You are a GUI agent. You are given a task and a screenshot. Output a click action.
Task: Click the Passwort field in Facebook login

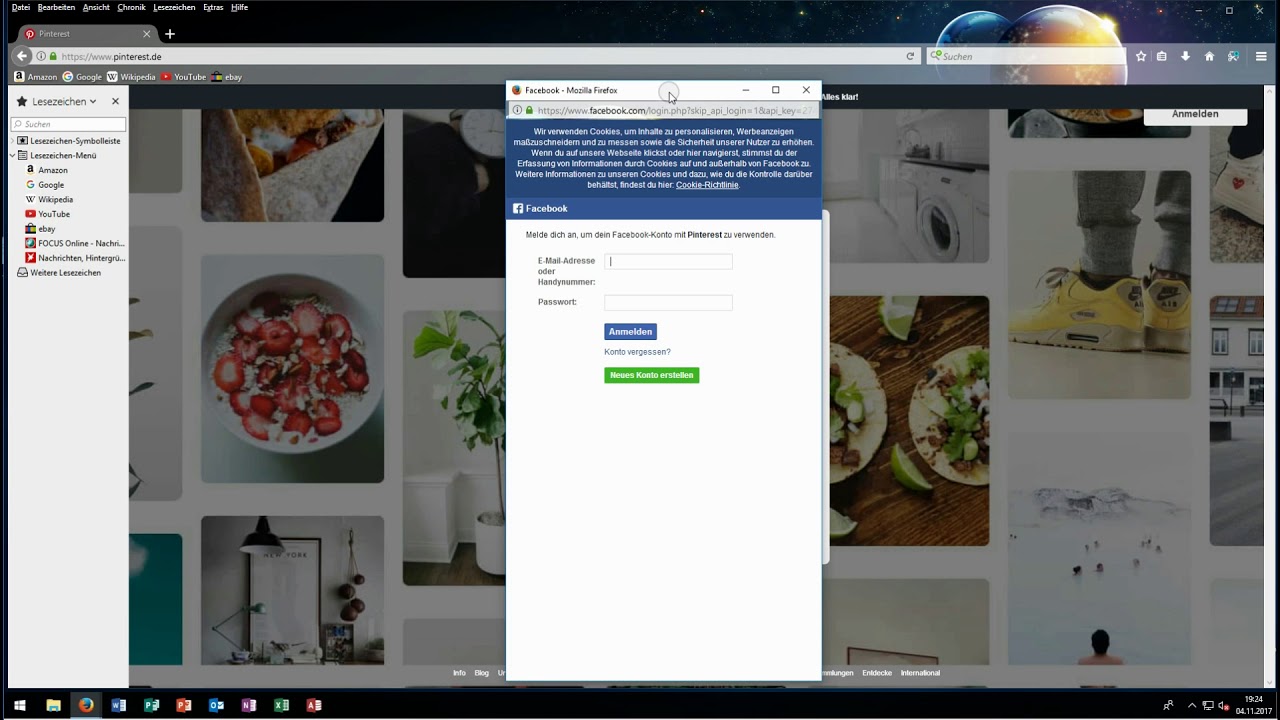pyautogui.click(x=668, y=302)
